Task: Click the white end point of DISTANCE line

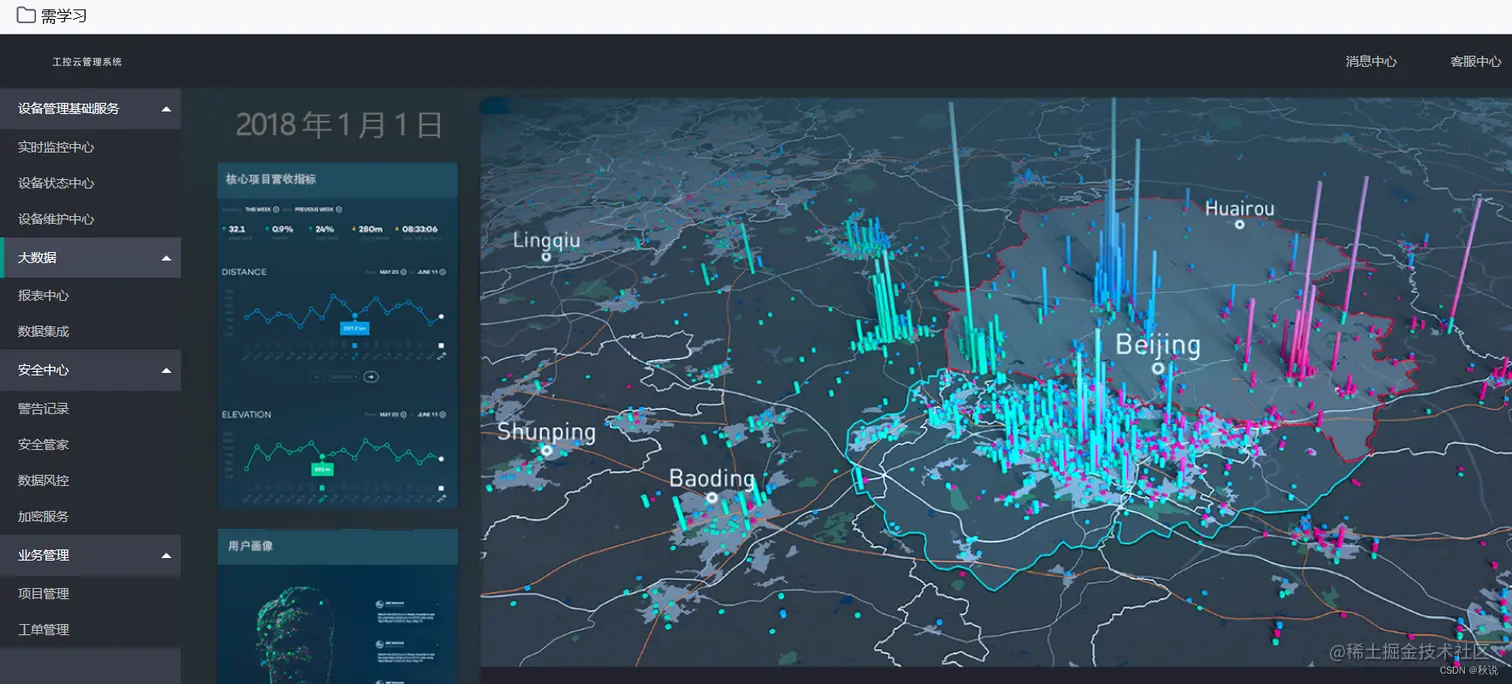Action: pos(441,316)
